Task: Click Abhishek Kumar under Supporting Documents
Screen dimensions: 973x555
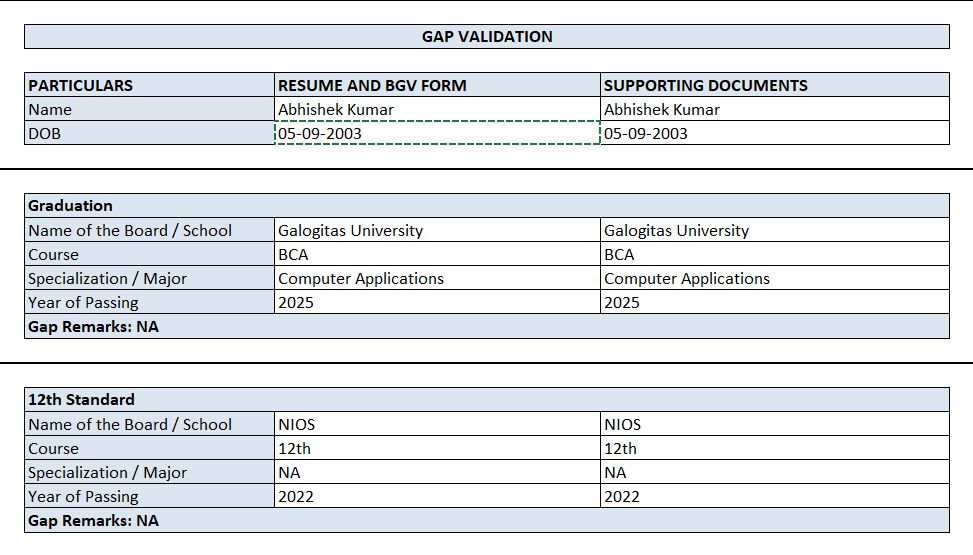Action: 775,109
